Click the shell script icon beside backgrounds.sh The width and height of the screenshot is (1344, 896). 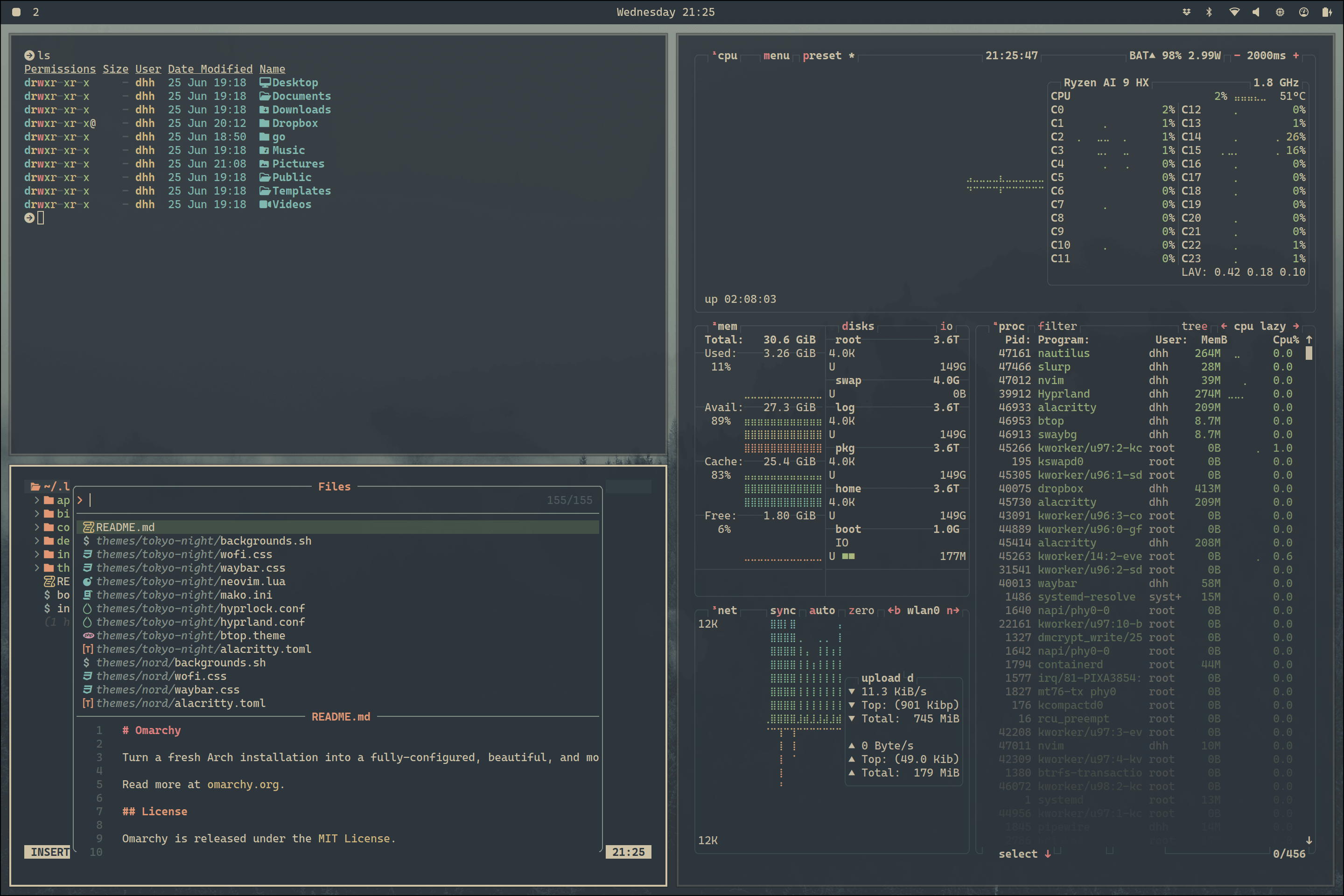[86, 540]
